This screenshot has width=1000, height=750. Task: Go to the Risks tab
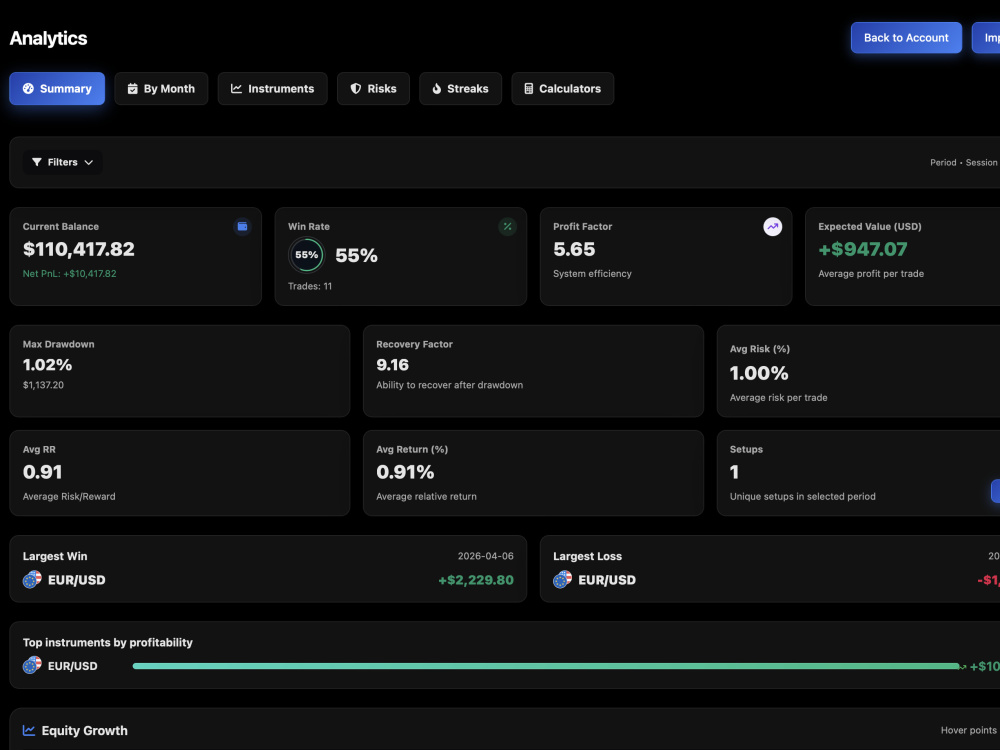click(x=373, y=89)
